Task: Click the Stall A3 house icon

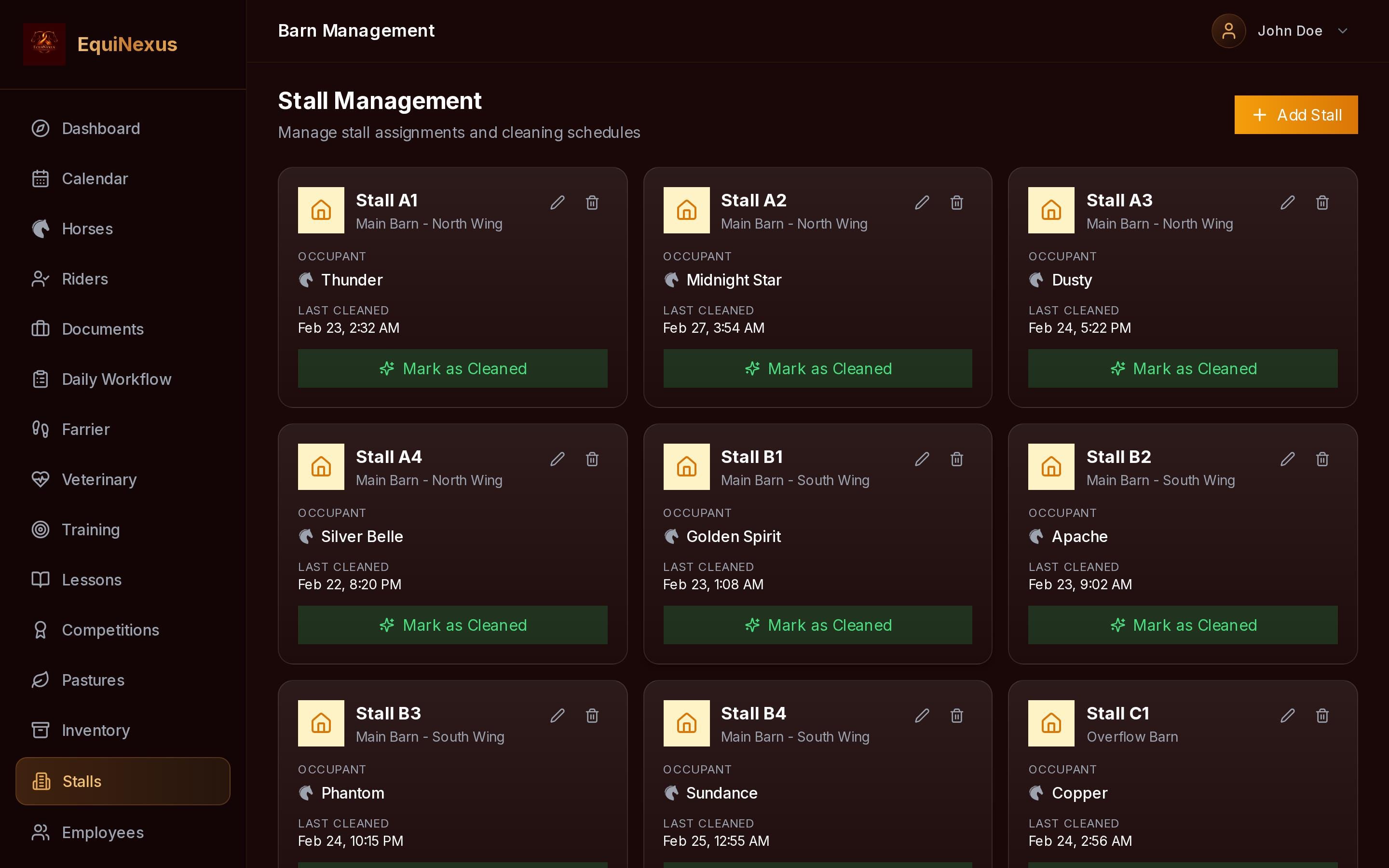Action: coord(1051,210)
